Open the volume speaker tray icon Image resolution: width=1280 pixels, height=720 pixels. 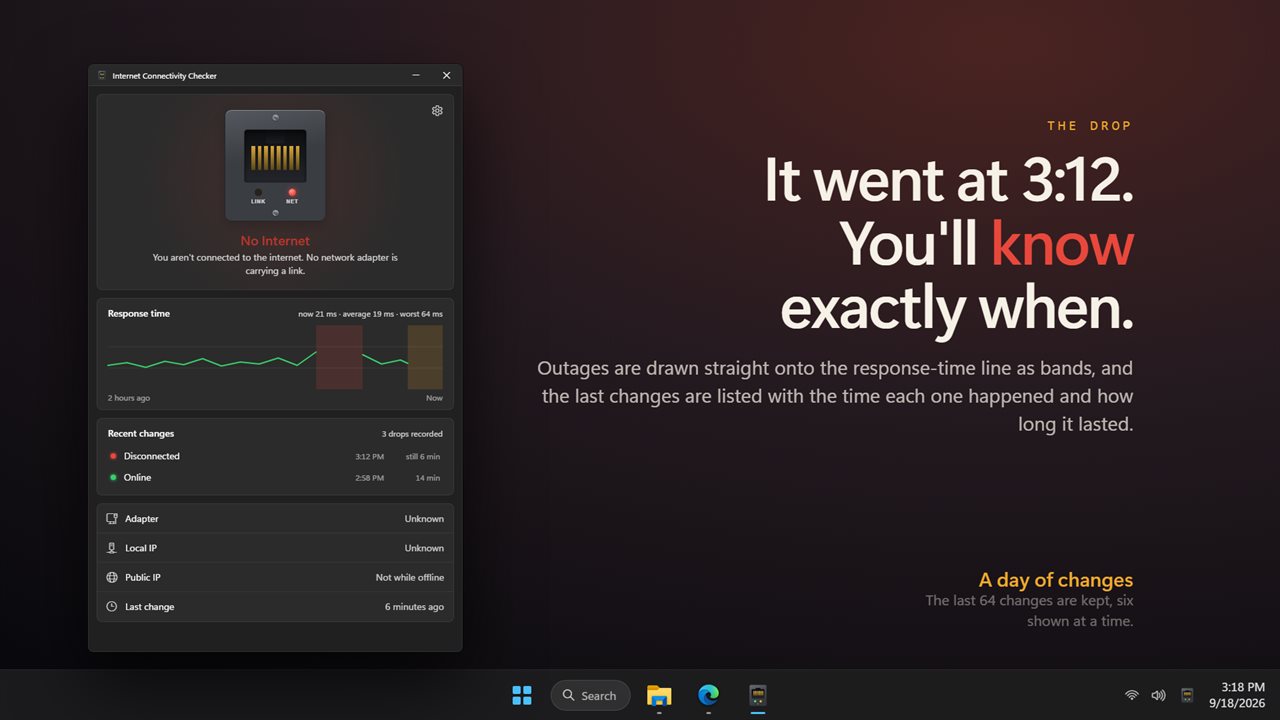tap(1158, 695)
